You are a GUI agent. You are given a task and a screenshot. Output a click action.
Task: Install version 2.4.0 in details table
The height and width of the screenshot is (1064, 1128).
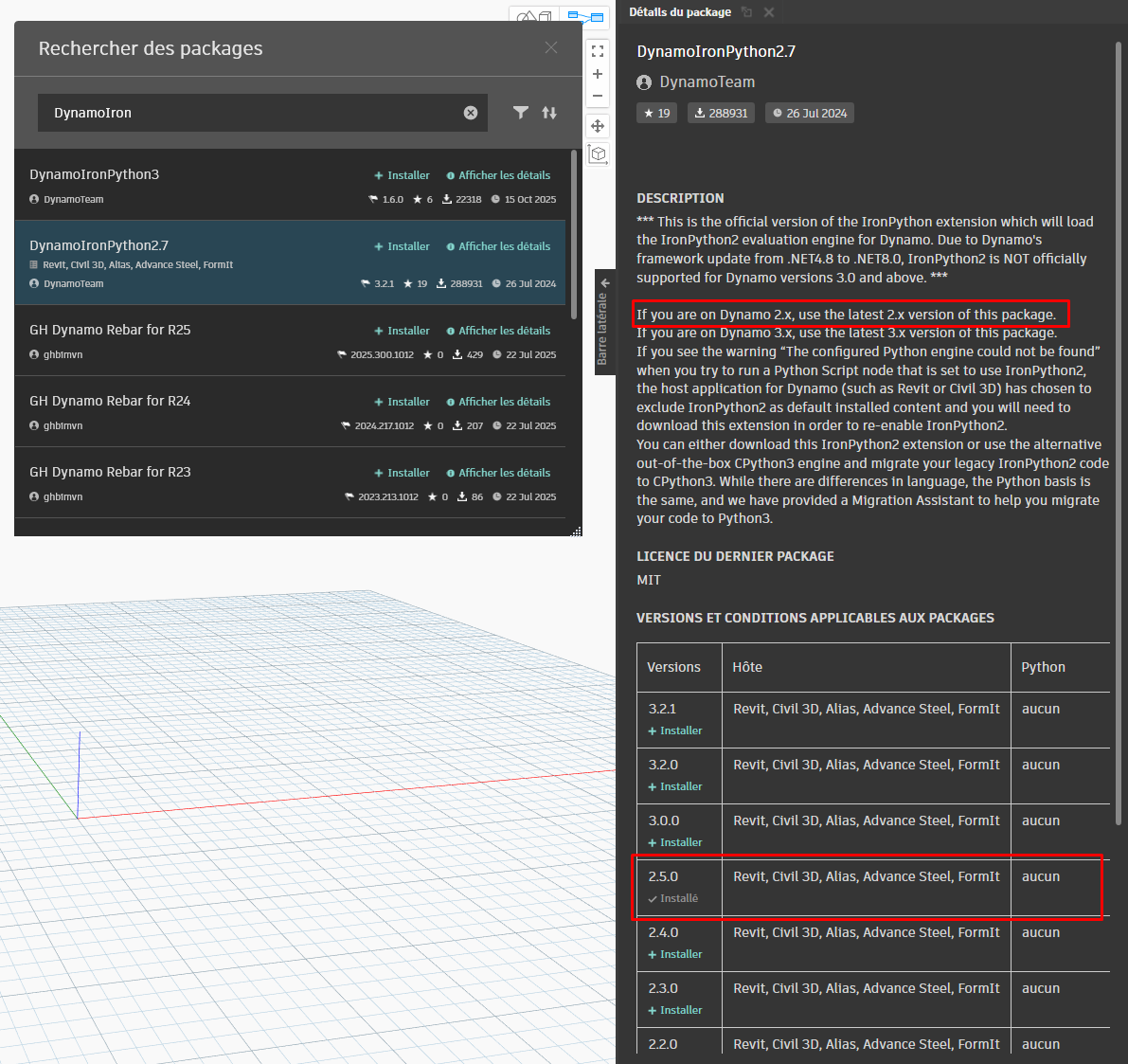(x=674, y=955)
